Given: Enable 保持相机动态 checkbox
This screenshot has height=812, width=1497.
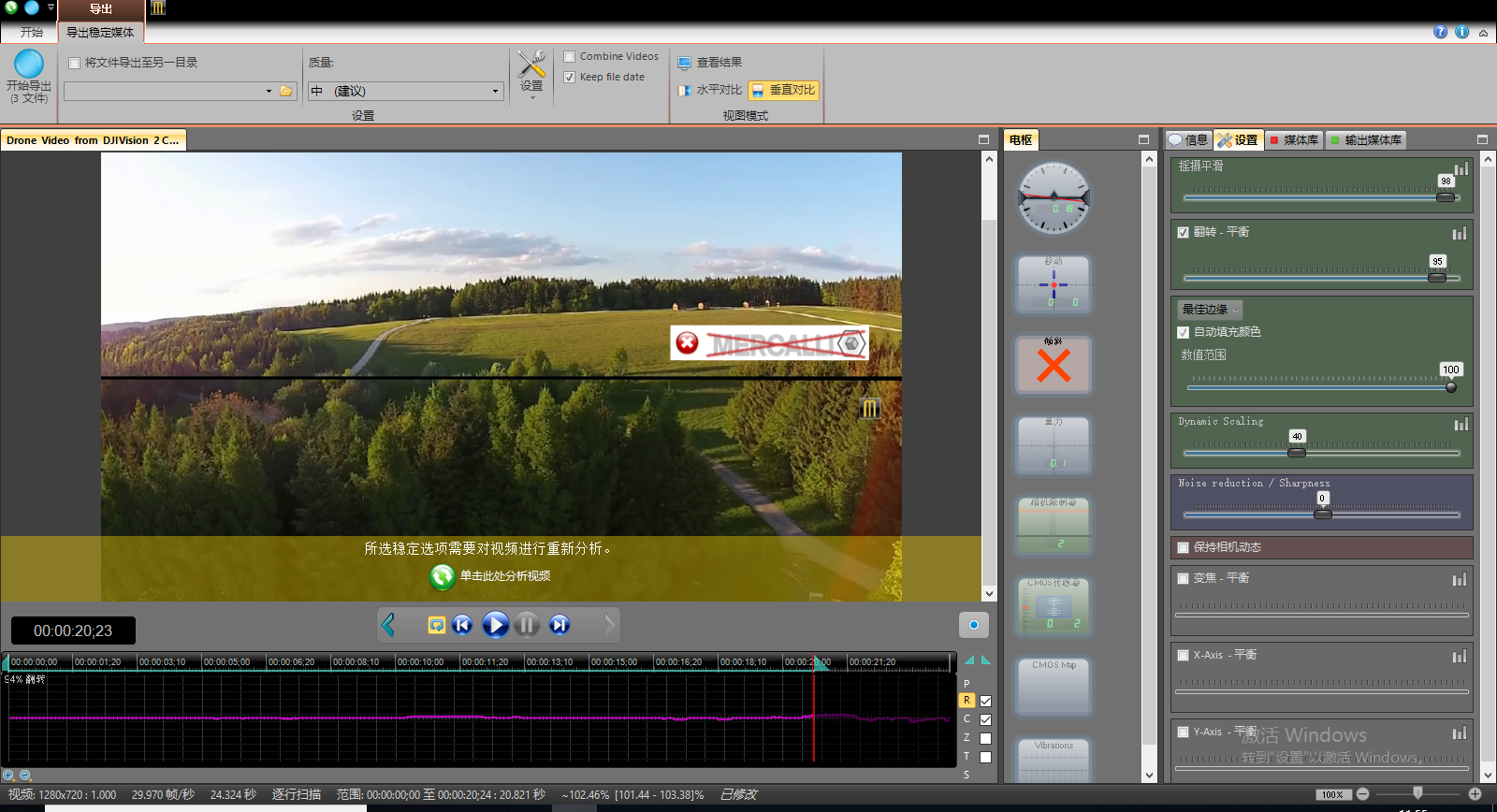Looking at the screenshot, I should pos(1183,547).
